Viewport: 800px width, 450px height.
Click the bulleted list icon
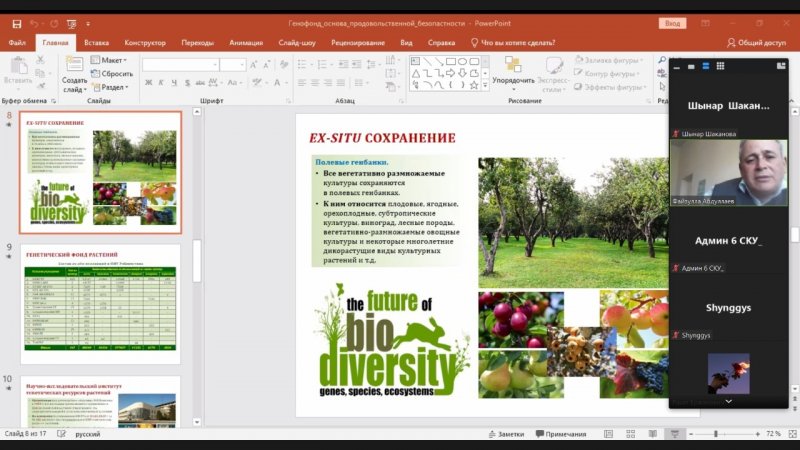pos(304,64)
